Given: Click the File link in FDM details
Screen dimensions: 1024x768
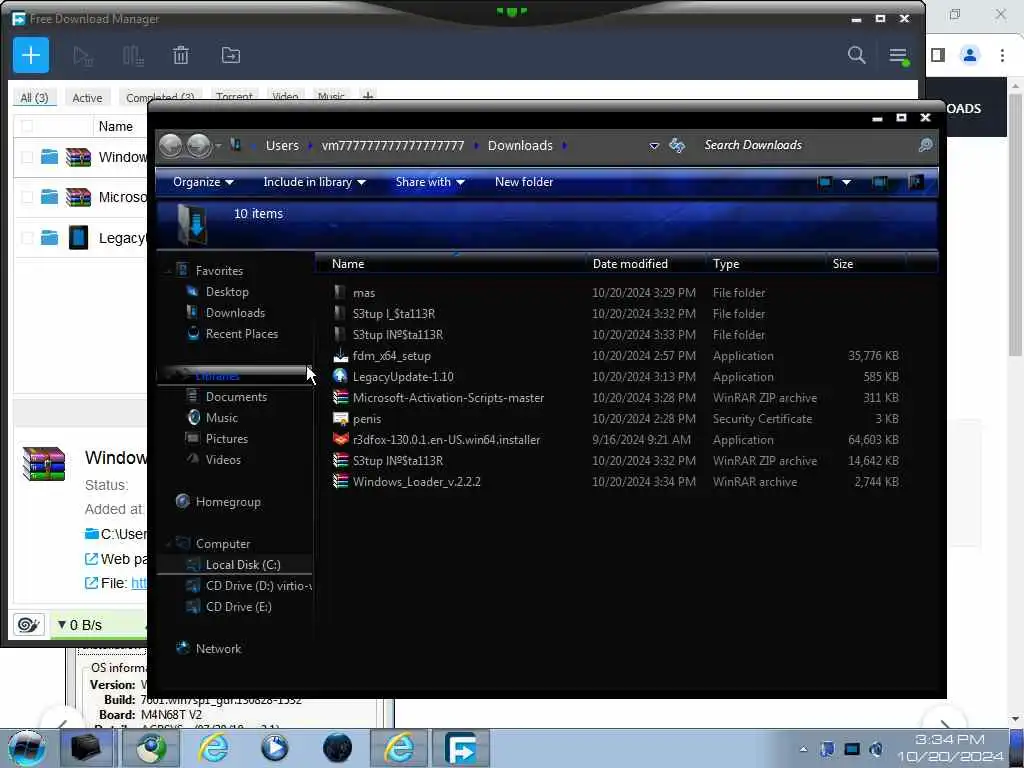Looking at the screenshot, I should tap(139, 583).
